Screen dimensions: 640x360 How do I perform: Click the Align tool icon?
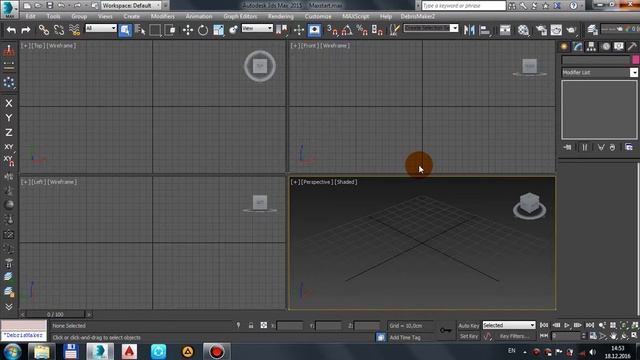point(484,30)
